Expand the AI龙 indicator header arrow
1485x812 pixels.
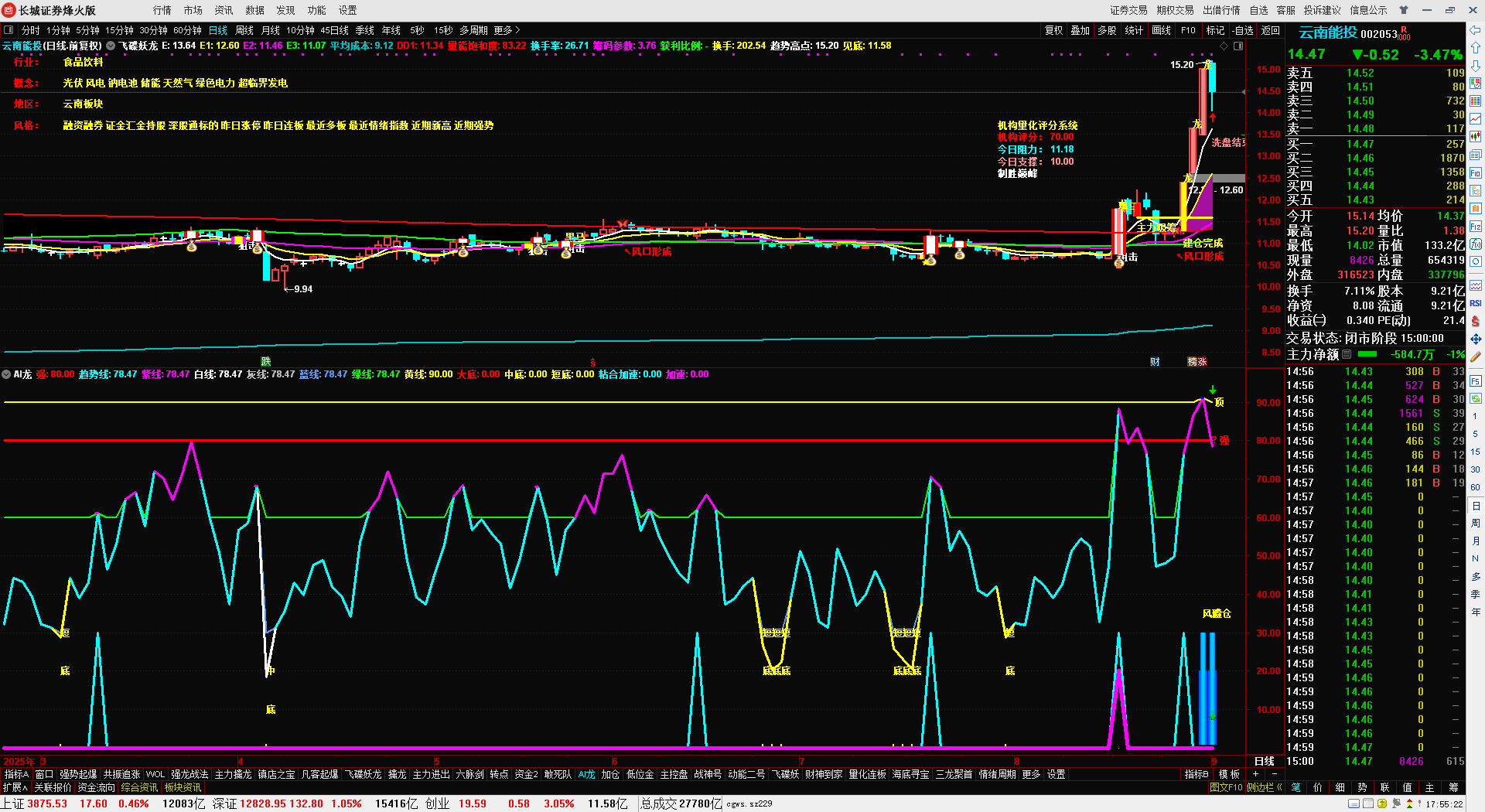point(6,374)
